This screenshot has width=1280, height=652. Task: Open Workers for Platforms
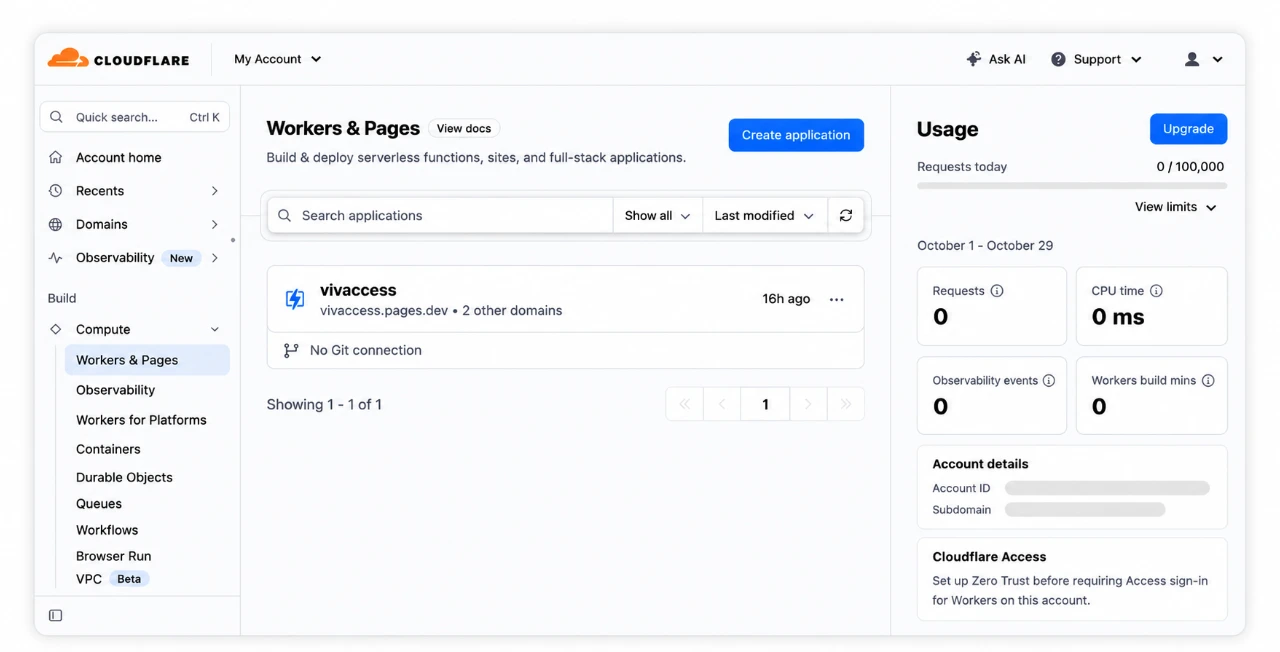[141, 420]
